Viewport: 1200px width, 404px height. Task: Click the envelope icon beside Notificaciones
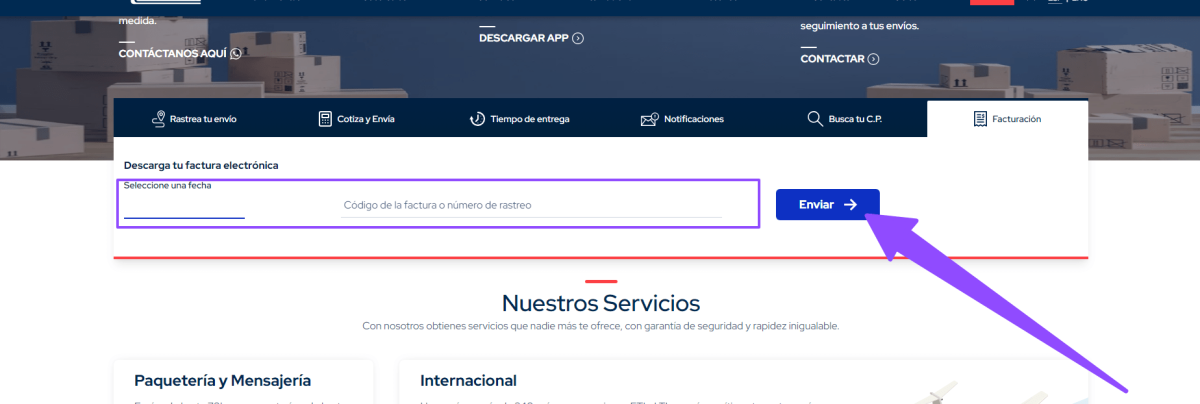pos(649,119)
